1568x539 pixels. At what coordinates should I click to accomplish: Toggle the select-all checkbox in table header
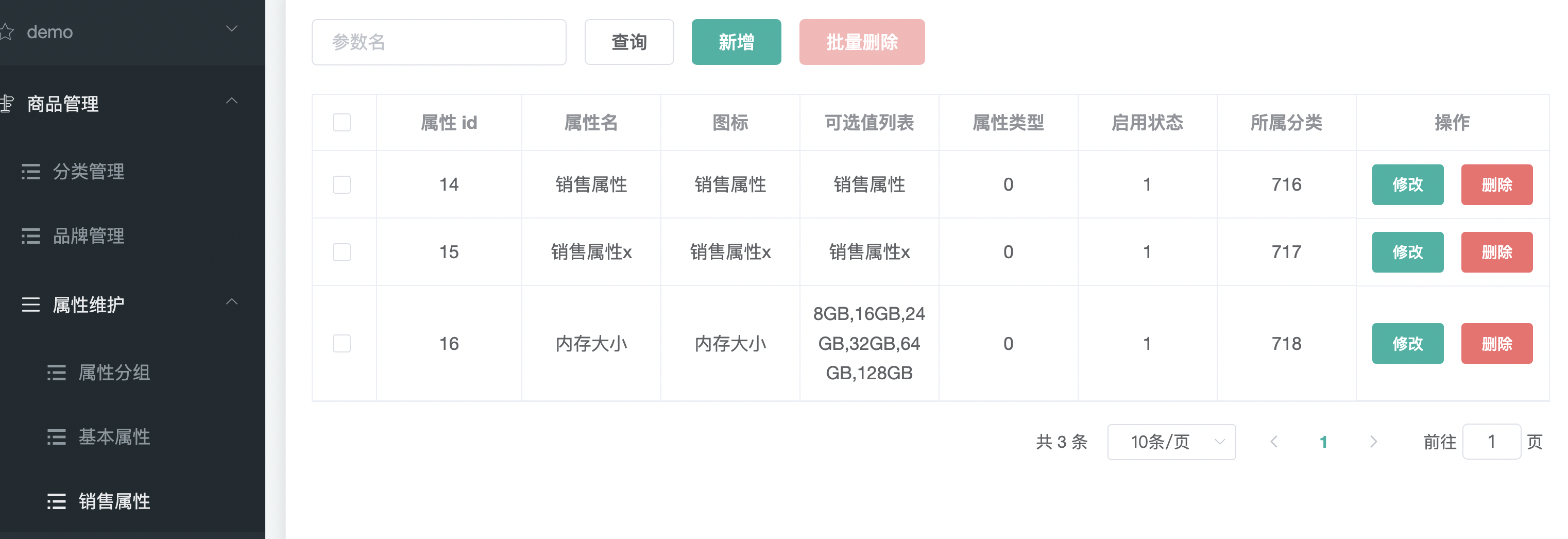click(342, 123)
